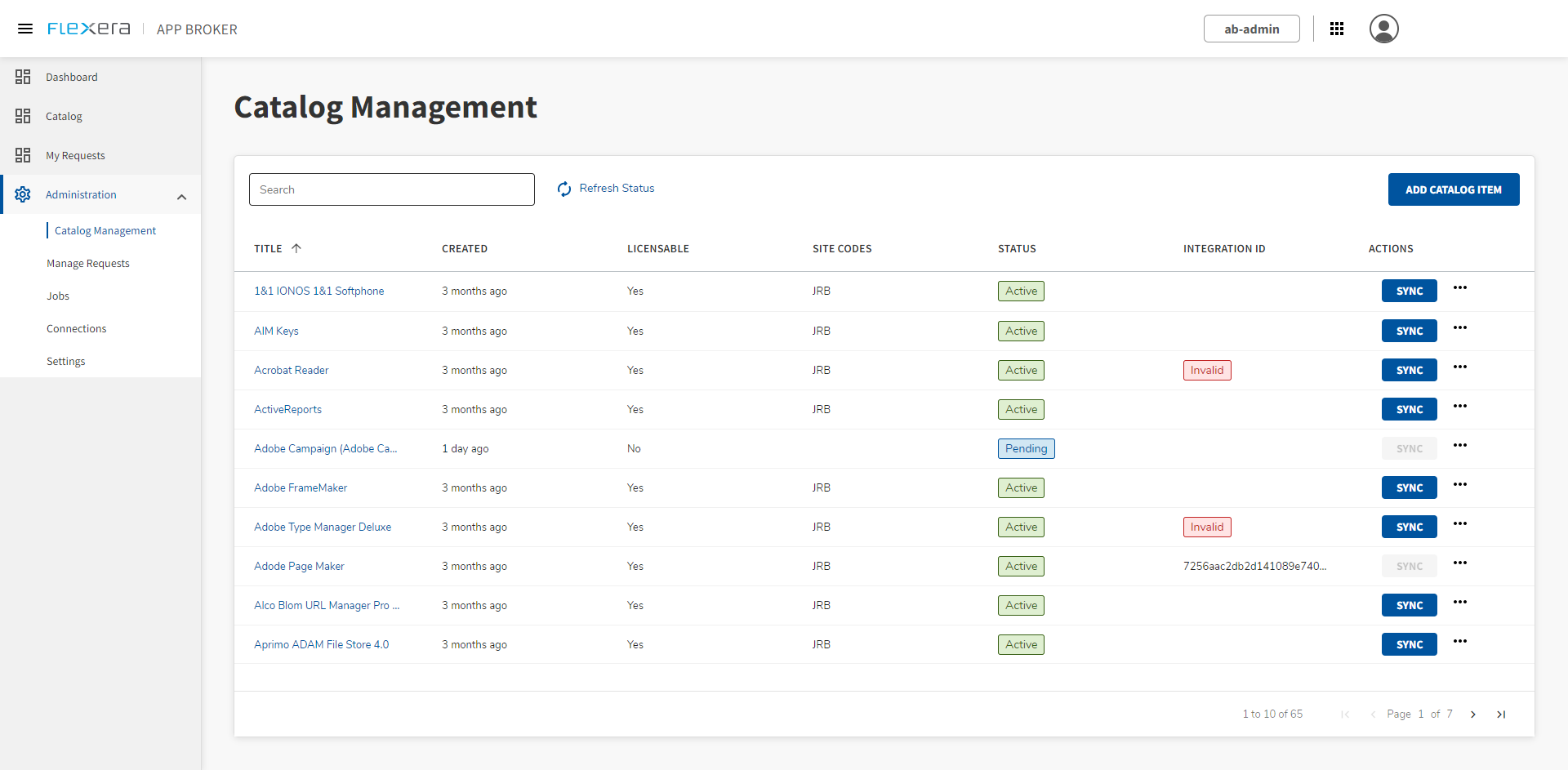
Task: Sync the ActiveReports item
Action: [x=1410, y=409]
